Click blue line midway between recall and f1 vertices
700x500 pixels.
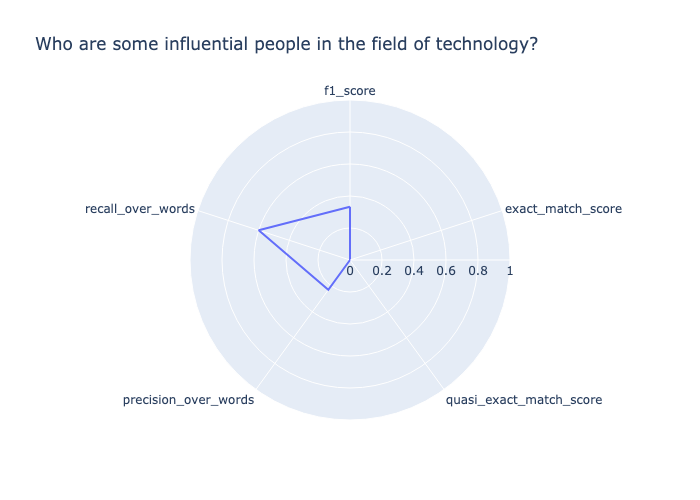pyautogui.click(x=304, y=219)
